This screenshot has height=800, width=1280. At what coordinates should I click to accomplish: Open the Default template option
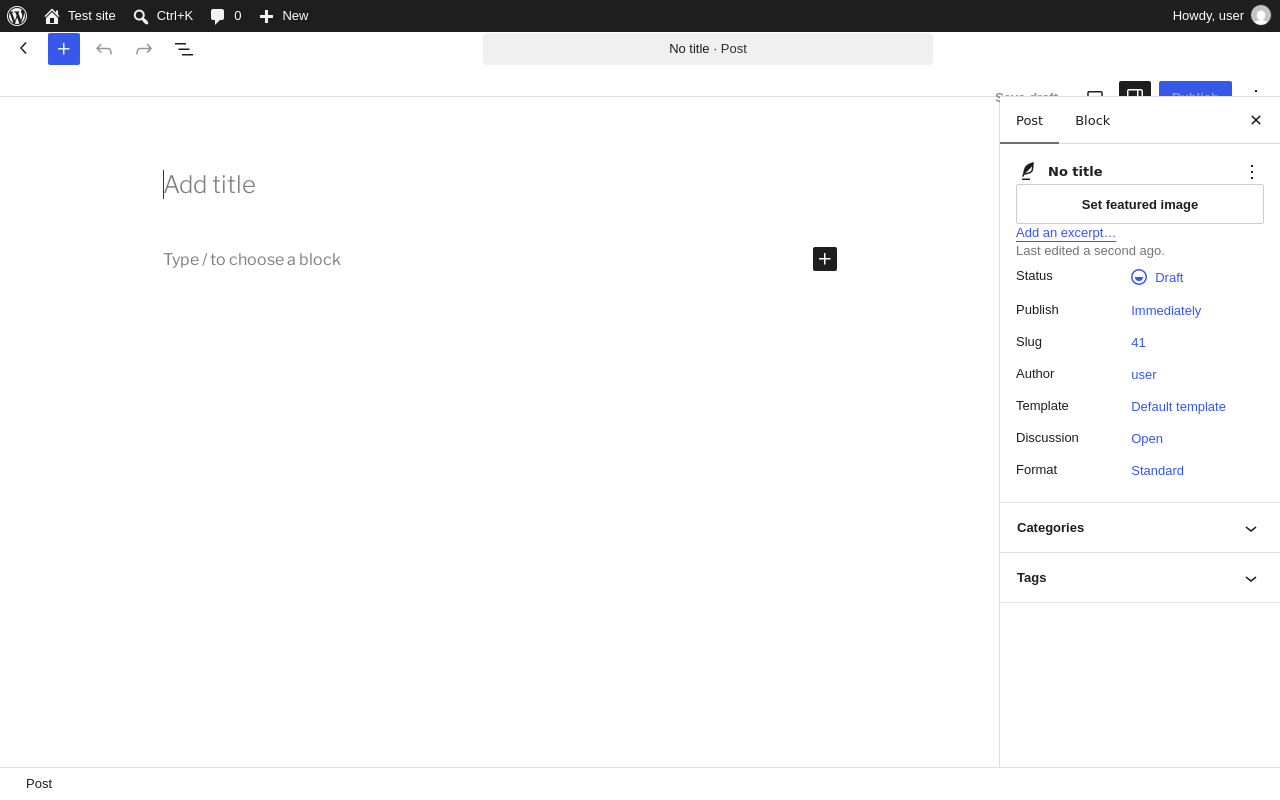1178,407
